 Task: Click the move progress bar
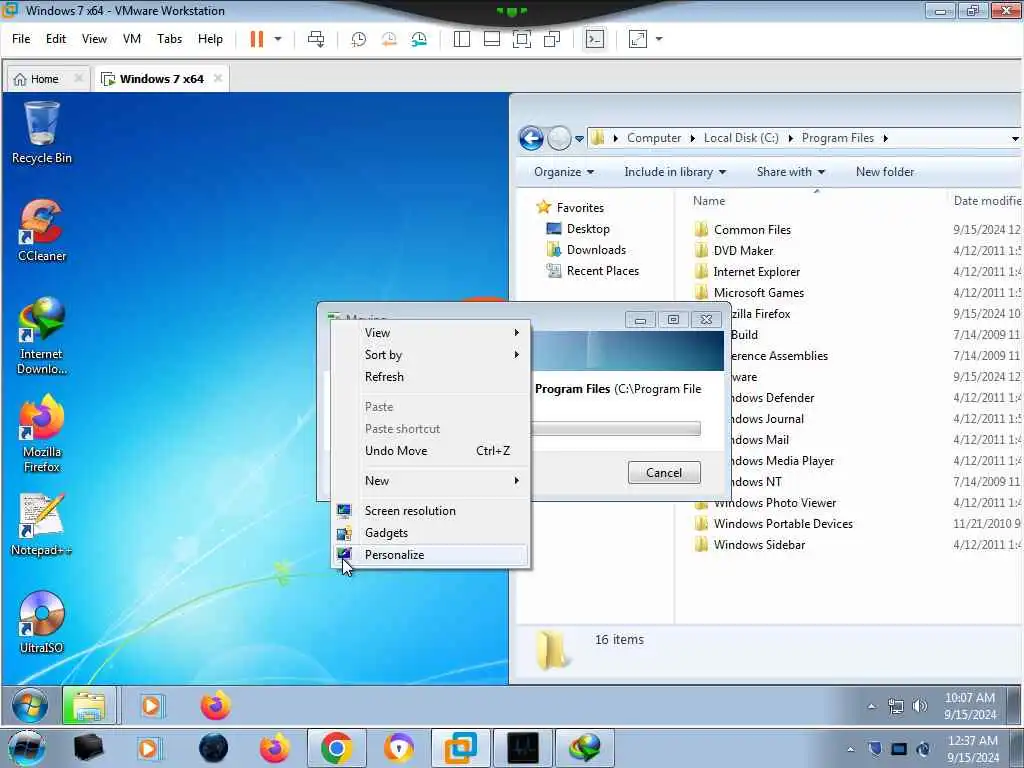coord(616,428)
